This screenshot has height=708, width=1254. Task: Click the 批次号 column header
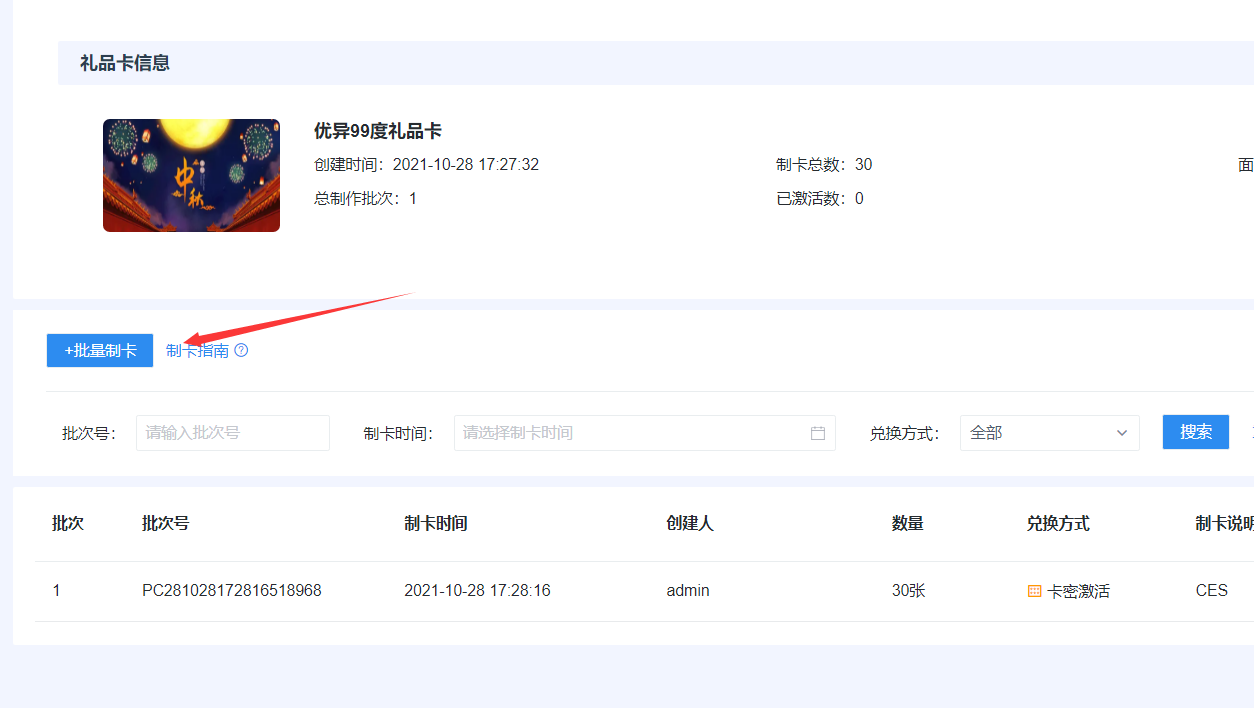(166, 523)
